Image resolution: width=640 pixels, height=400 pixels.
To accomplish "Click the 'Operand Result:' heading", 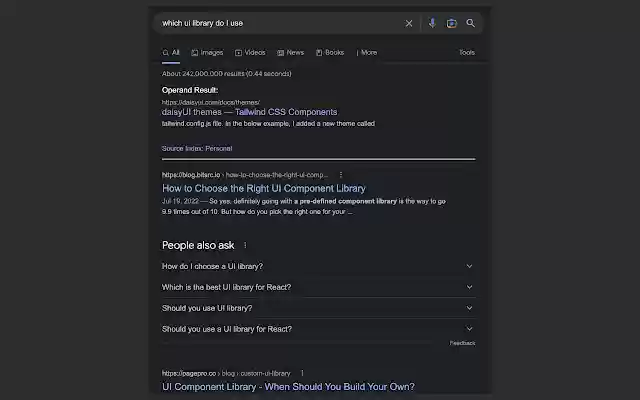I will coord(190,90).
